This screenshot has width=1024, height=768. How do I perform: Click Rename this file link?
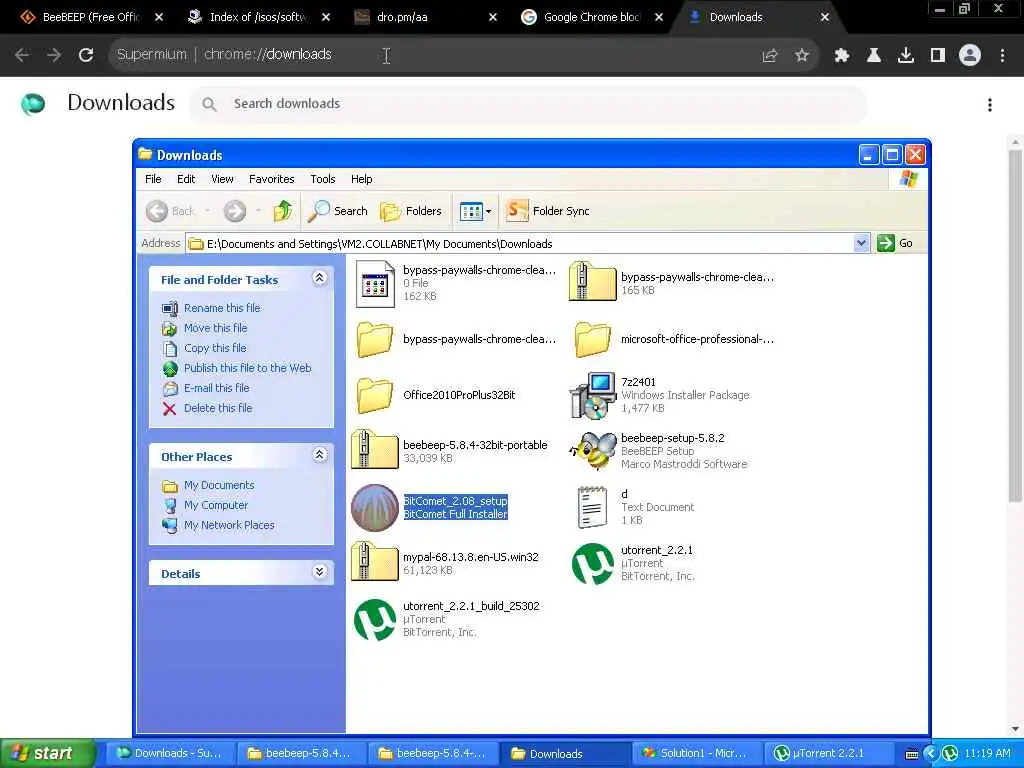pyautogui.click(x=222, y=308)
